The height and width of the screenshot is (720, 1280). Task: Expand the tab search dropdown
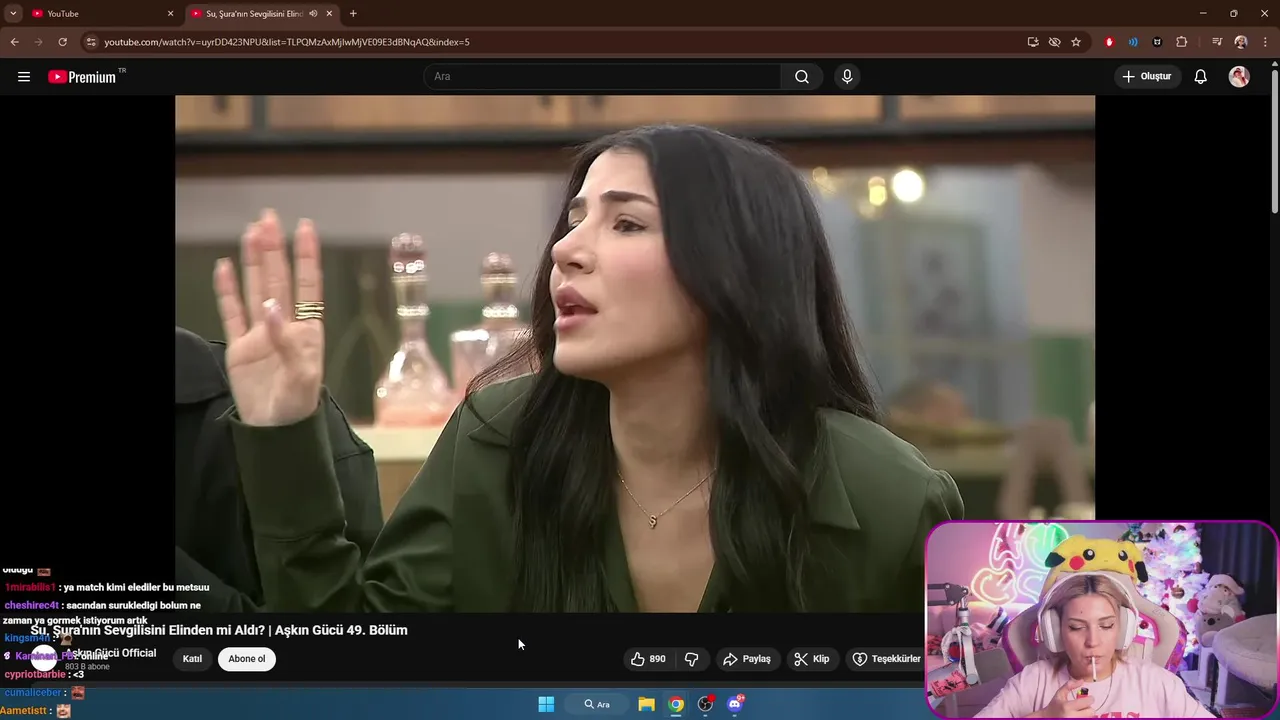(13, 14)
